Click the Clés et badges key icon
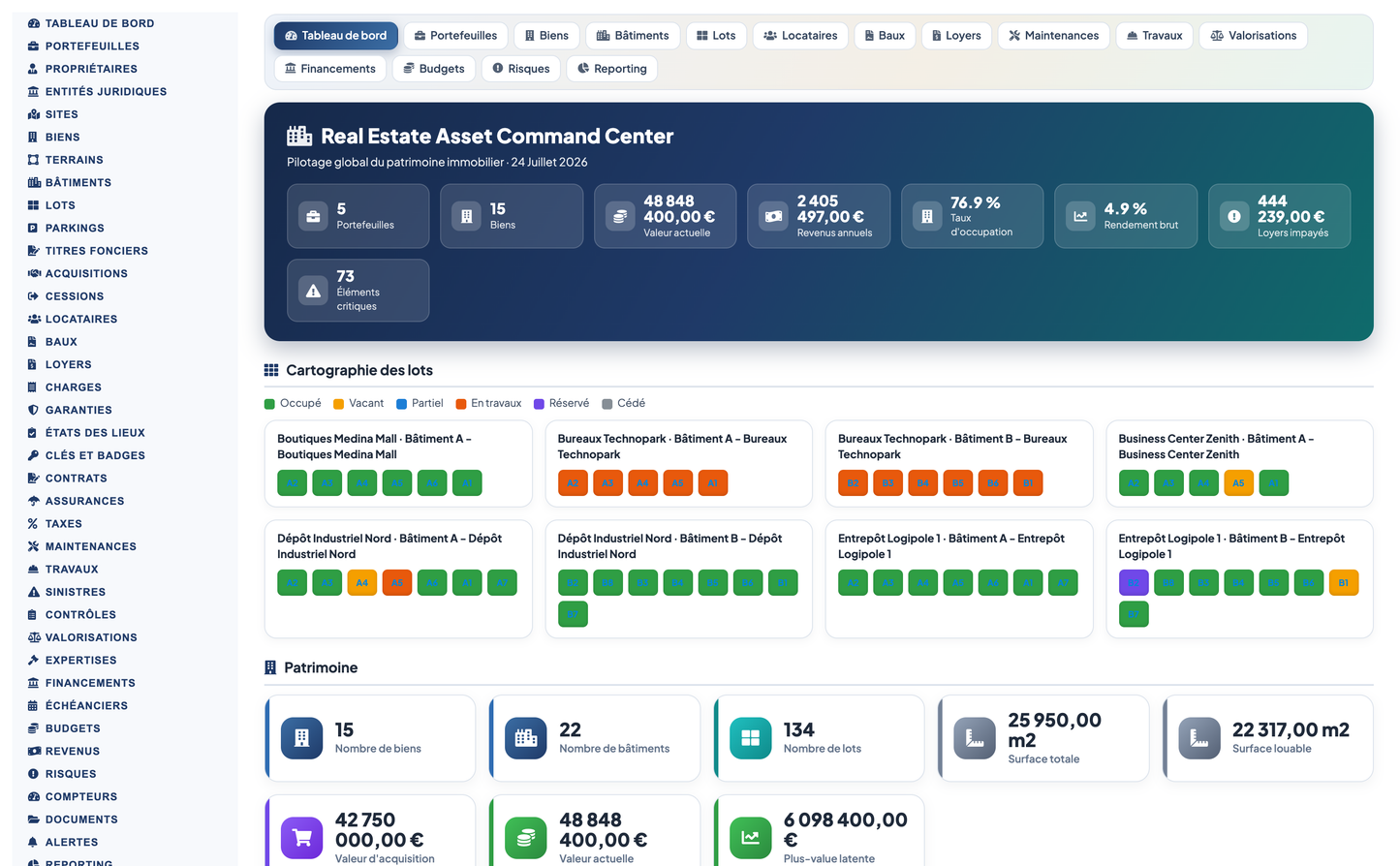Screen dimensions: 1400x866 click(x=34, y=455)
